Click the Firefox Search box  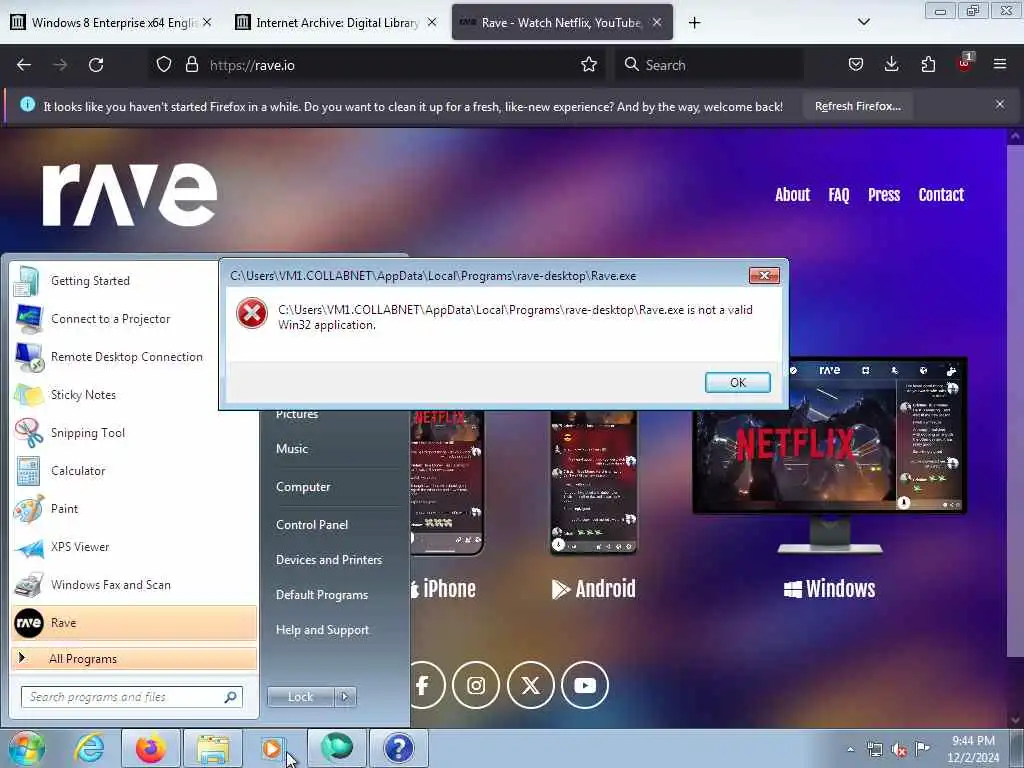point(709,65)
